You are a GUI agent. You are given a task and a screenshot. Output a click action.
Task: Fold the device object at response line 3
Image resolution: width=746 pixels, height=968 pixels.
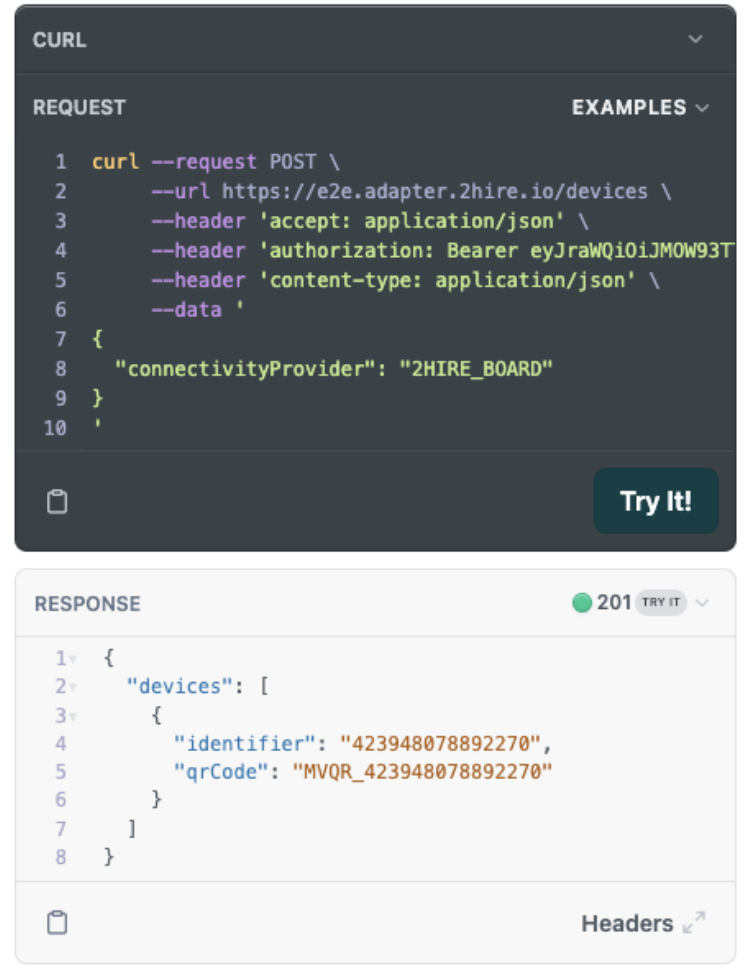point(74,716)
